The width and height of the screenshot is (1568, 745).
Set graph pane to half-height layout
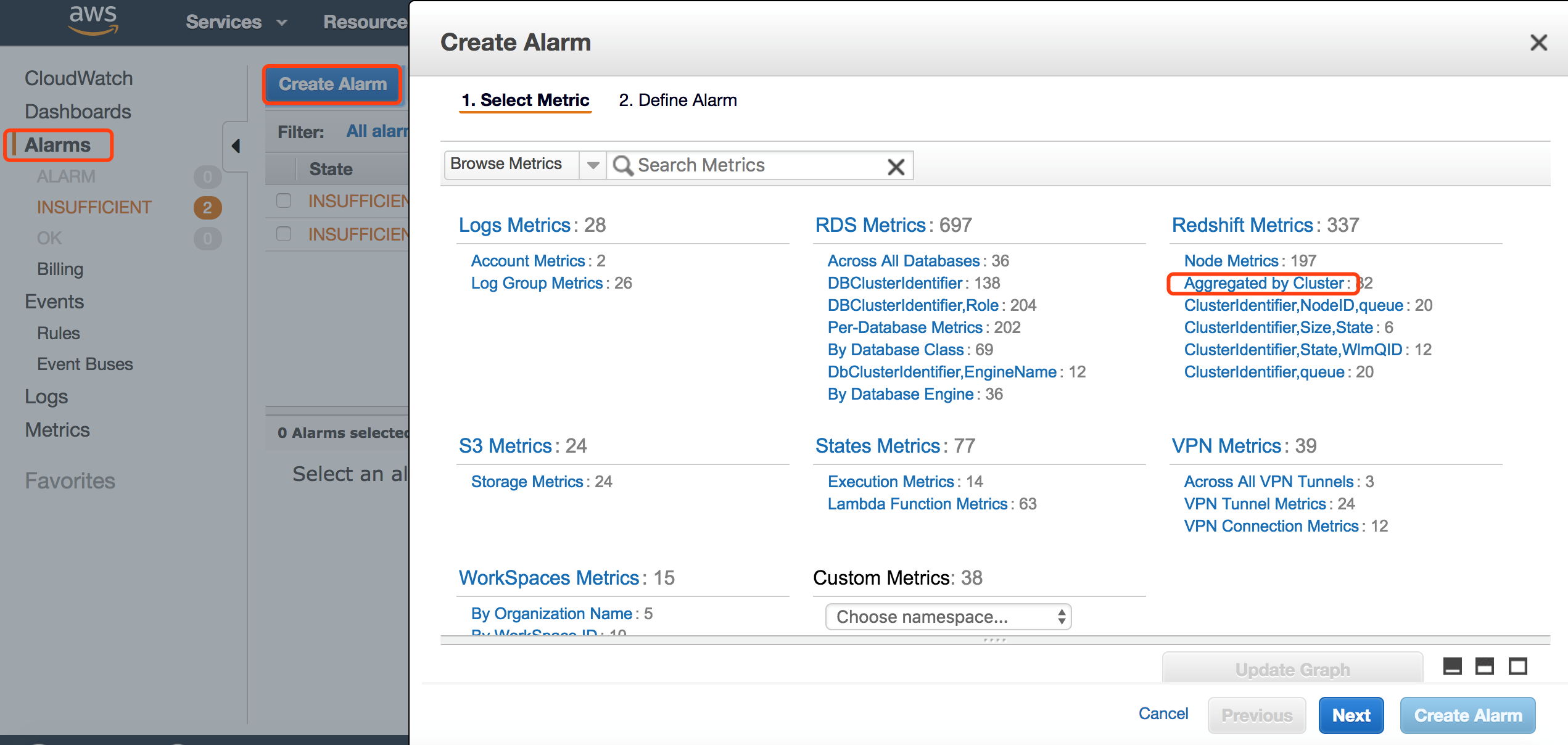1484,666
